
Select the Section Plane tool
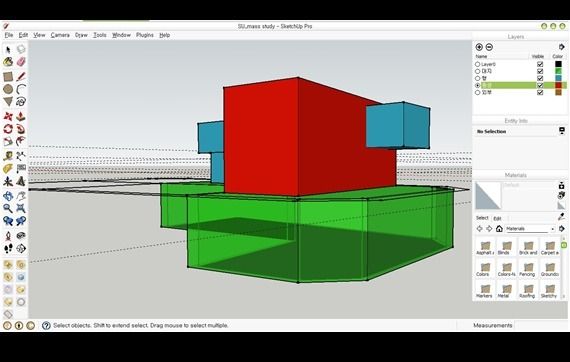pos(21,249)
